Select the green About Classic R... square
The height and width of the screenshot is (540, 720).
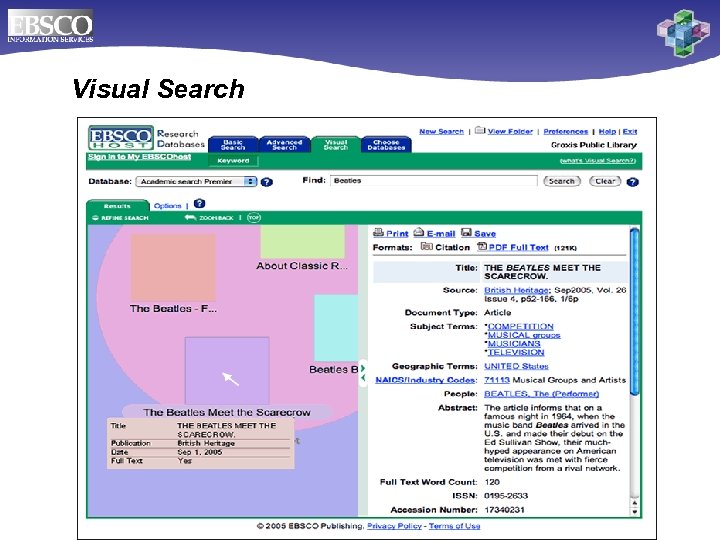point(303,242)
